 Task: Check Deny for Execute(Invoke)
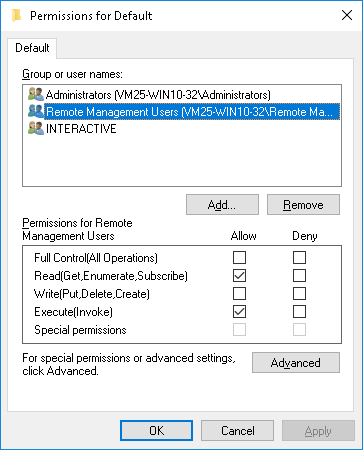pyautogui.click(x=299, y=312)
